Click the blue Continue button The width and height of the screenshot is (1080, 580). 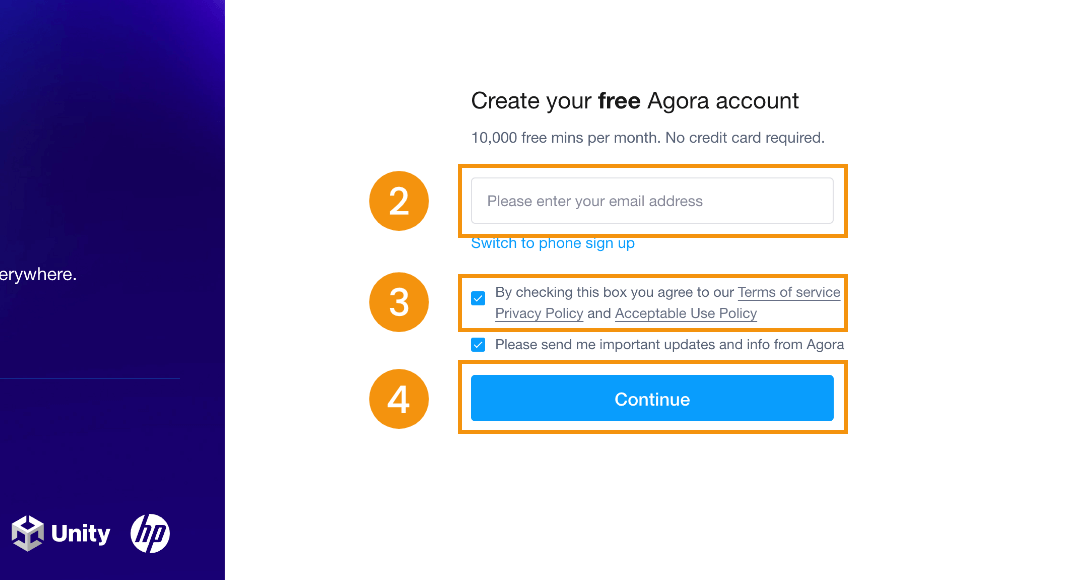(x=652, y=398)
